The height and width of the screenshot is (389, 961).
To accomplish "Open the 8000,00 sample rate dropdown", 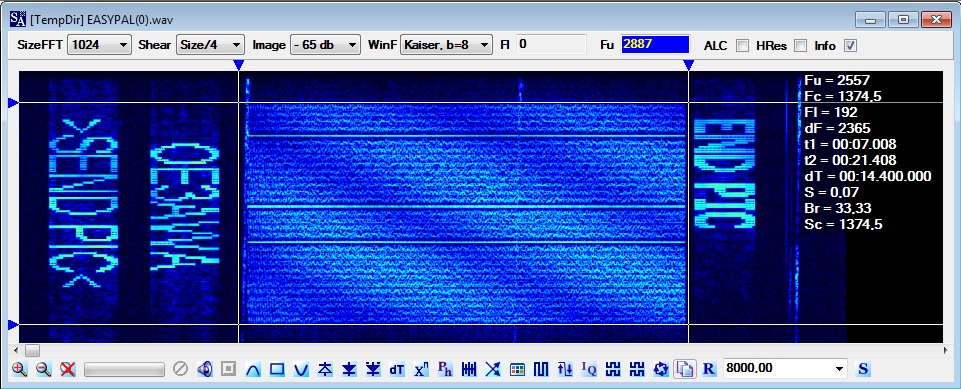I will [x=786, y=369].
